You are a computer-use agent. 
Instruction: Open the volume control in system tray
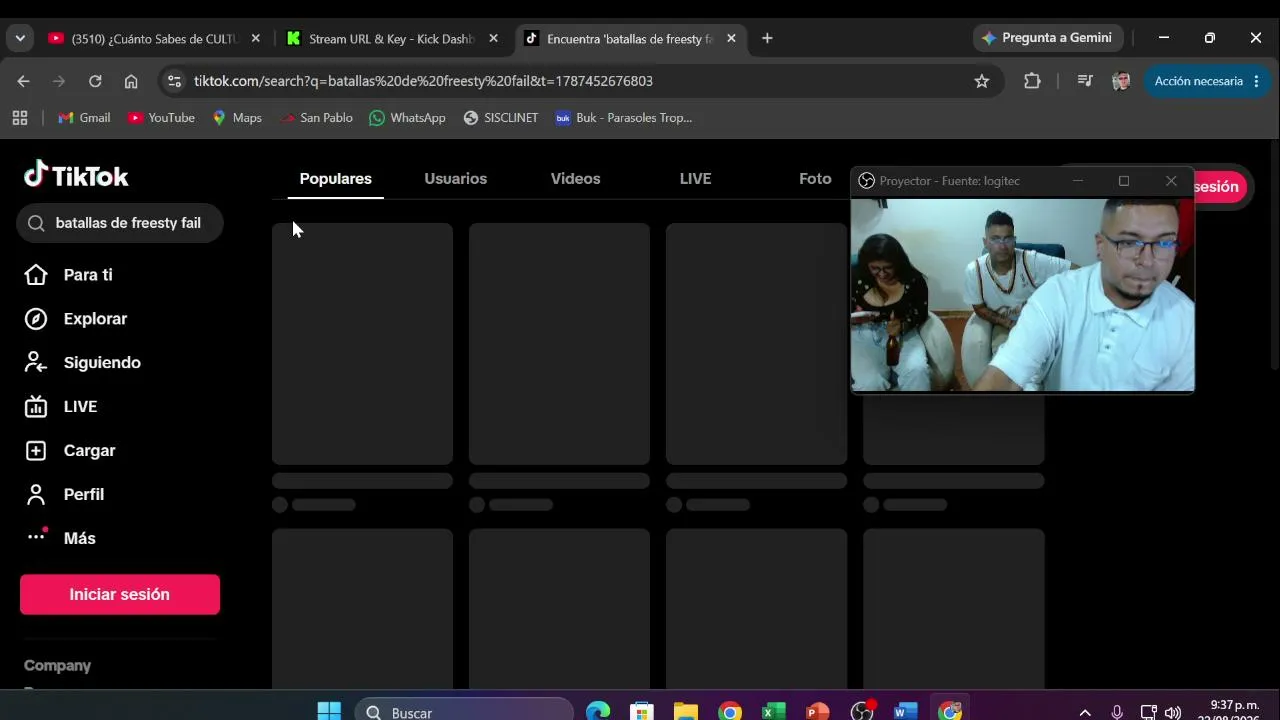tap(1173, 713)
